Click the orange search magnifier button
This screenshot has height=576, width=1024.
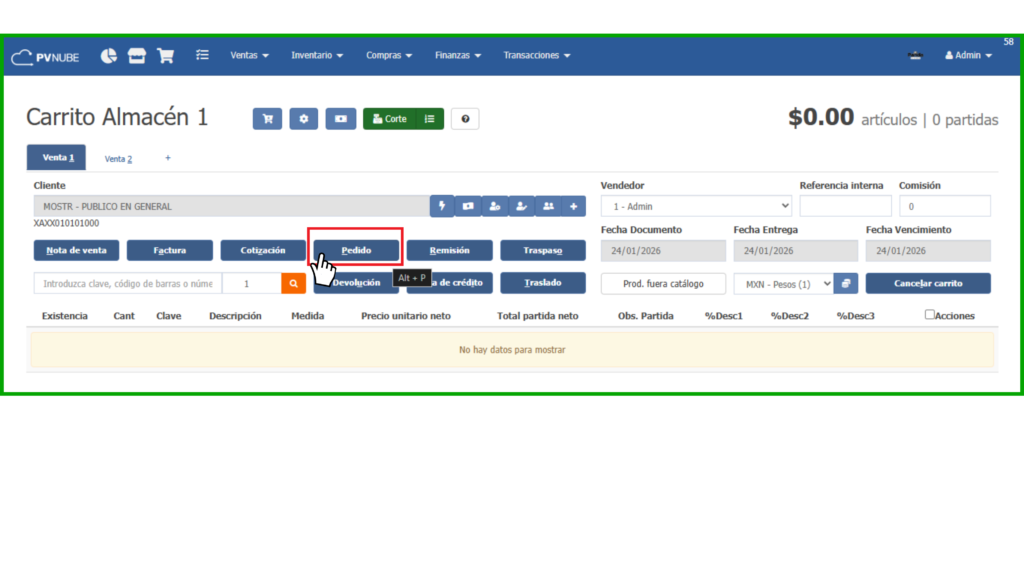tap(293, 284)
